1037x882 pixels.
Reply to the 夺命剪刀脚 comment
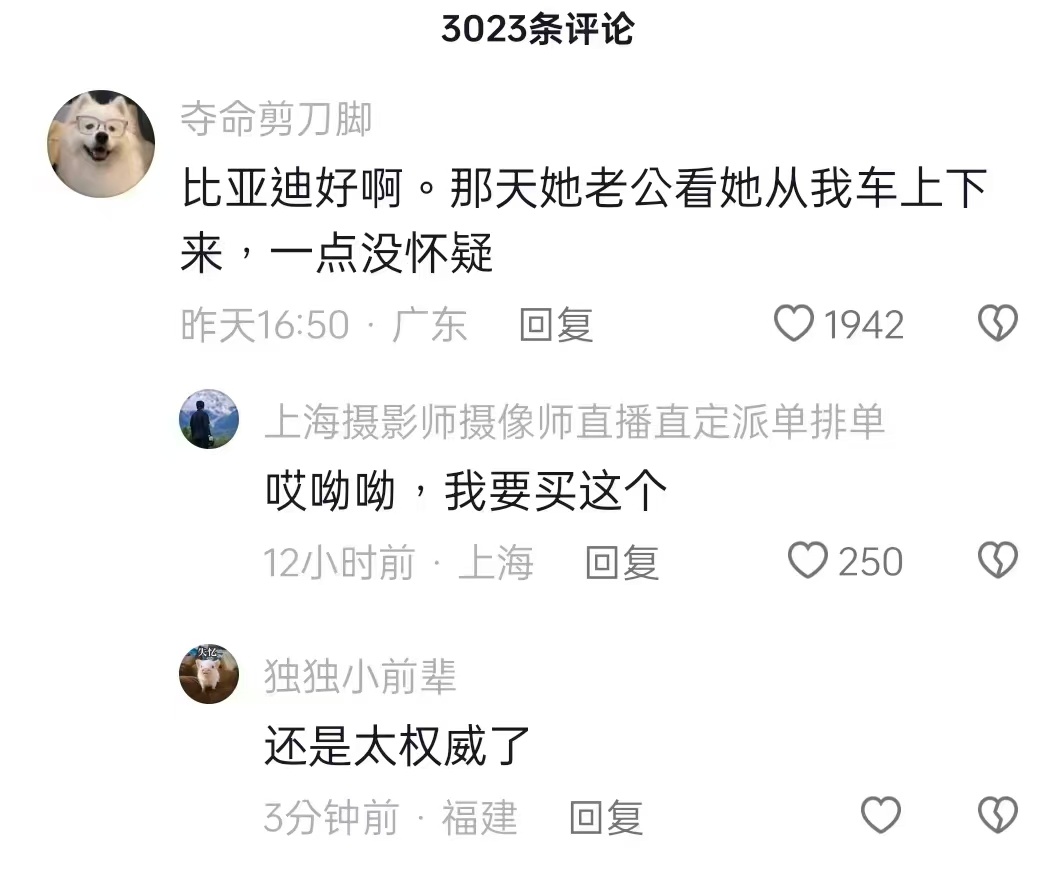(556, 325)
